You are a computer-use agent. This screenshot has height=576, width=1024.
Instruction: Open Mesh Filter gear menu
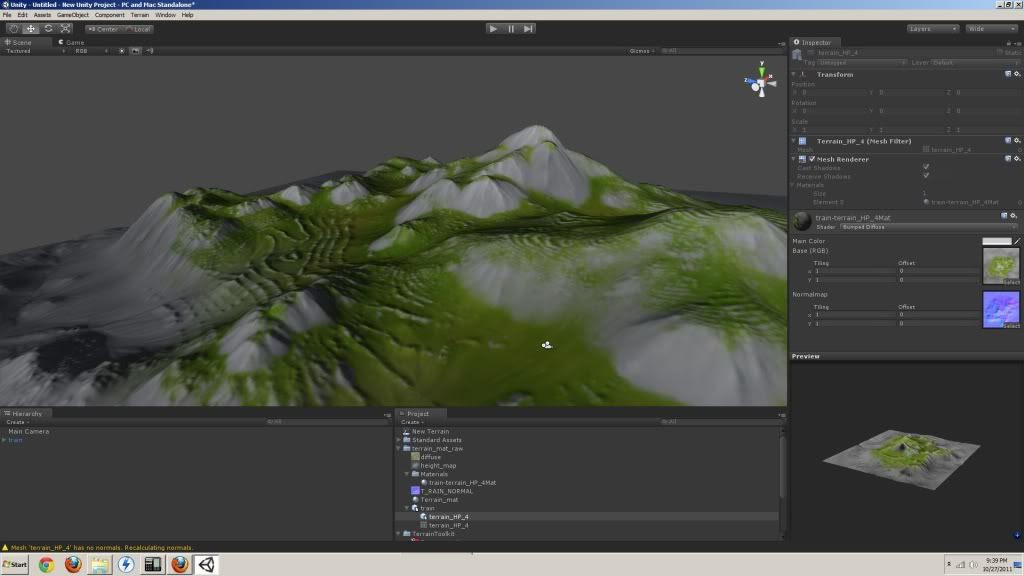coord(1017,141)
